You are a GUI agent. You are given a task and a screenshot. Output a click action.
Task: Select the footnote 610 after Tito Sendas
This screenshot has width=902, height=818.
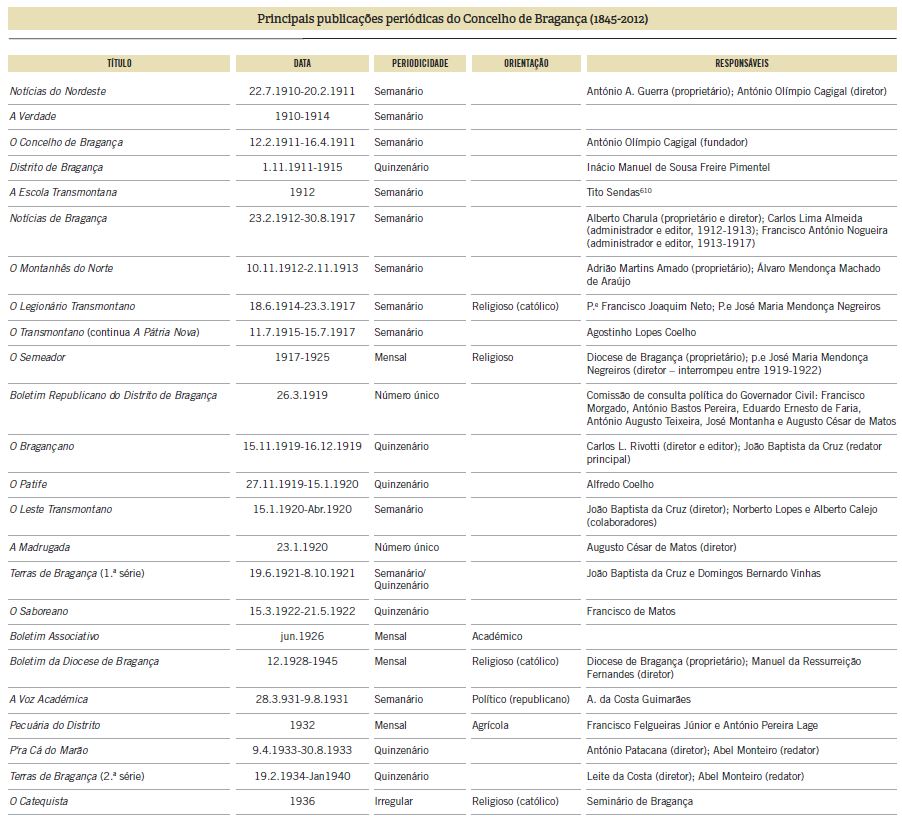[645, 190]
